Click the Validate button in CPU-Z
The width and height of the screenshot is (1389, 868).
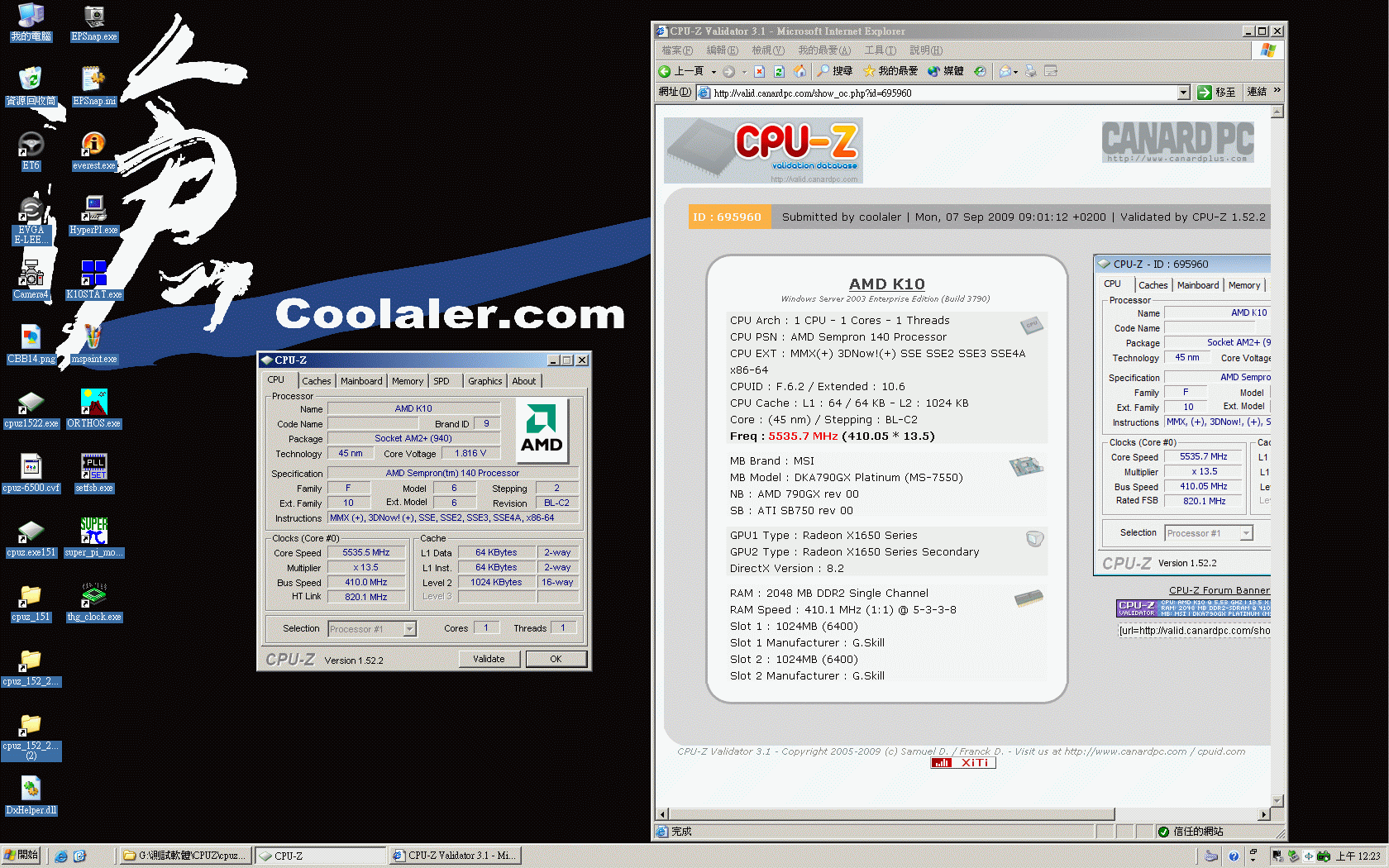[489, 659]
